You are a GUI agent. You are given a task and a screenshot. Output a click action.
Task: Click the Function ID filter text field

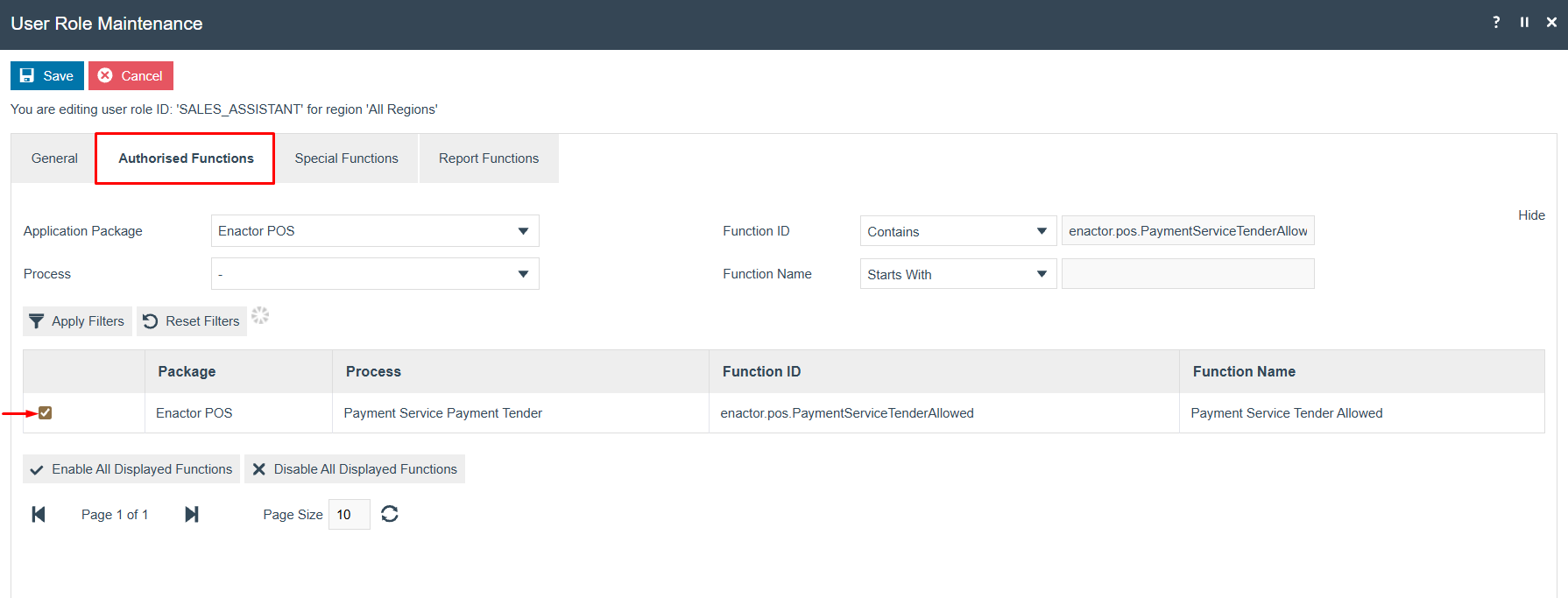1188,230
